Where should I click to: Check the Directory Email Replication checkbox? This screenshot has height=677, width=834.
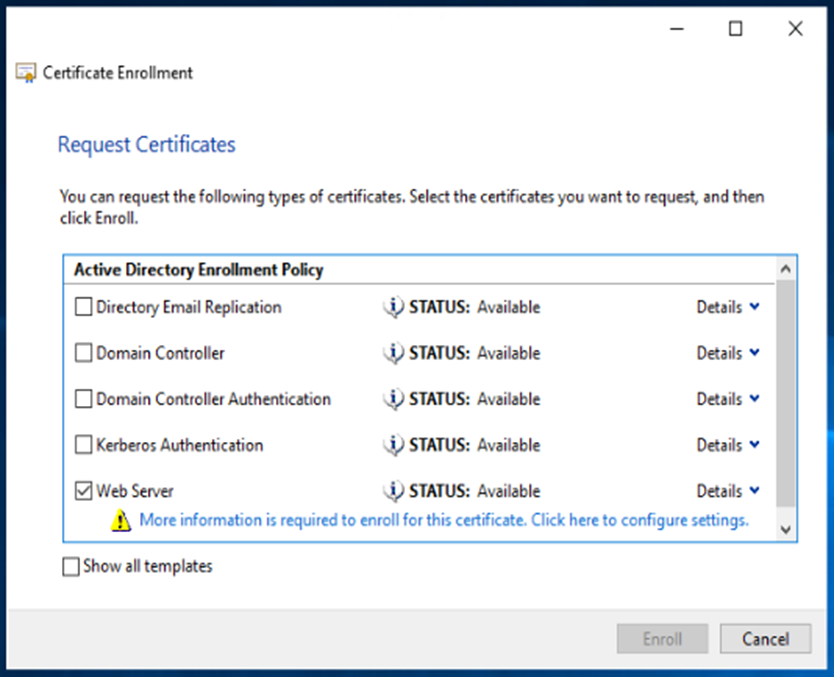tap(84, 307)
